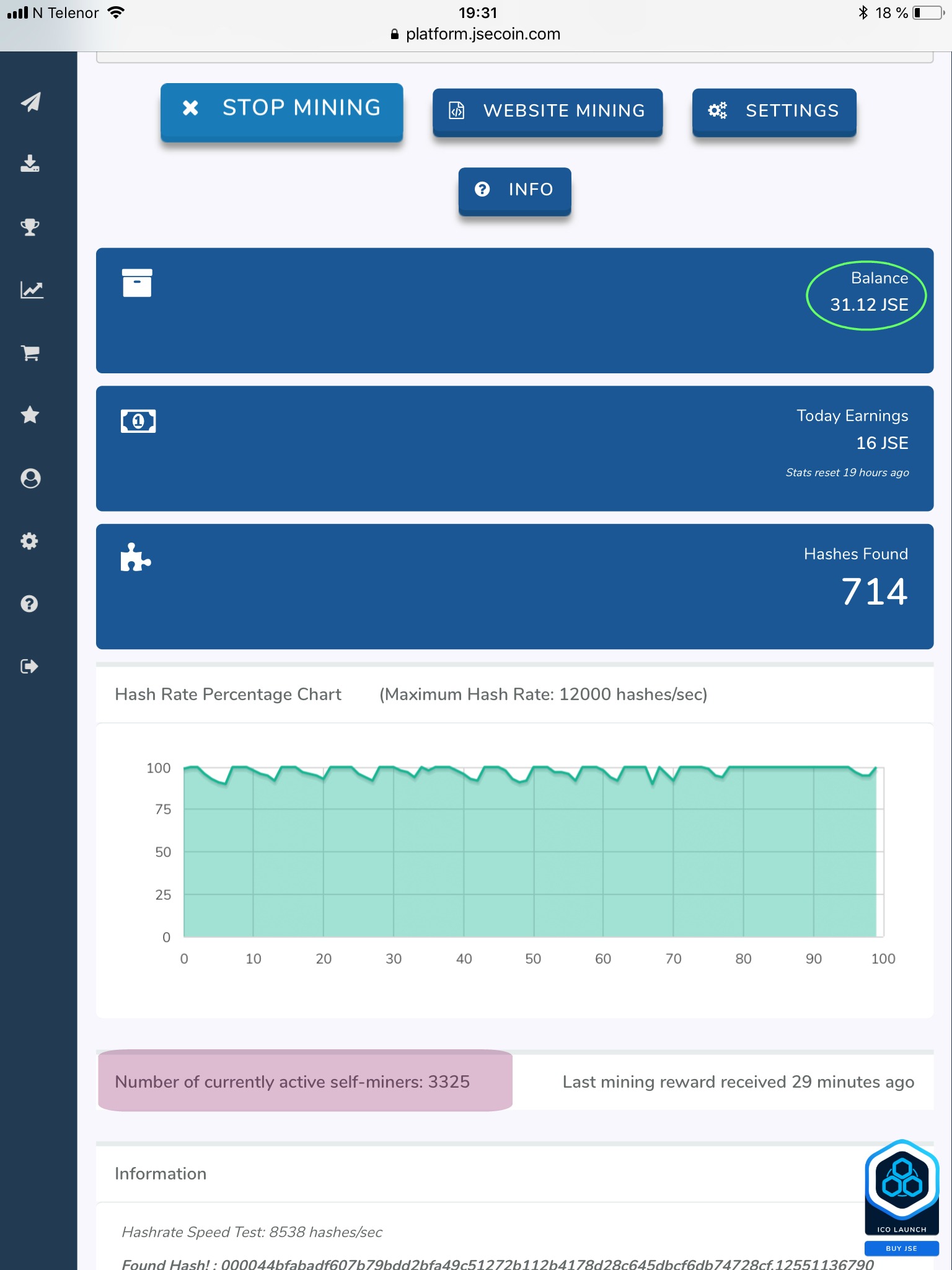Click the Maximum Hash Rate 12000 hashes/sec label

pos(543,695)
